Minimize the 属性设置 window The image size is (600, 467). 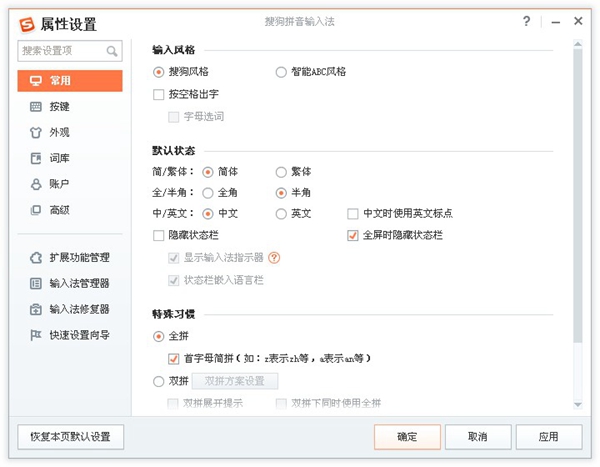coord(556,22)
